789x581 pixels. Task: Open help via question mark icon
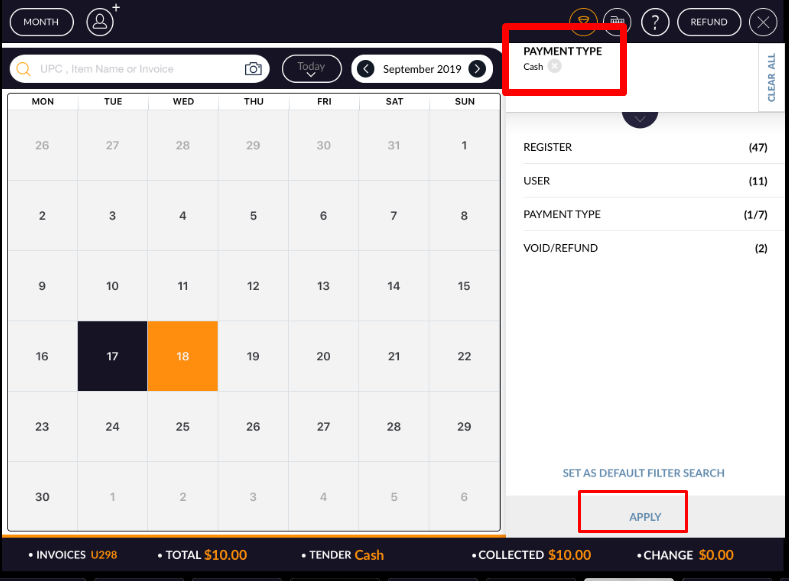(655, 21)
